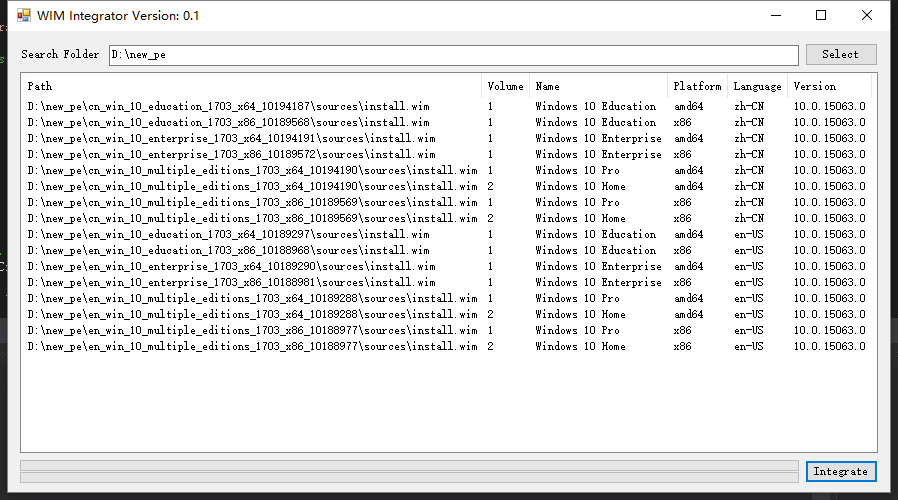898x500 pixels.
Task: Select cn multiple_editions x86_10189569 volume 1 path
Action: (x=253, y=203)
